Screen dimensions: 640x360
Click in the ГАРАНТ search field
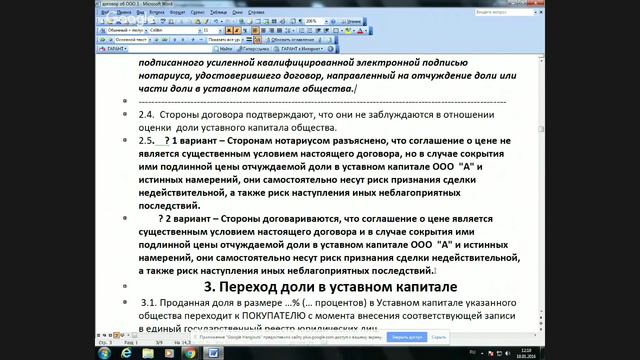click(x=170, y=49)
